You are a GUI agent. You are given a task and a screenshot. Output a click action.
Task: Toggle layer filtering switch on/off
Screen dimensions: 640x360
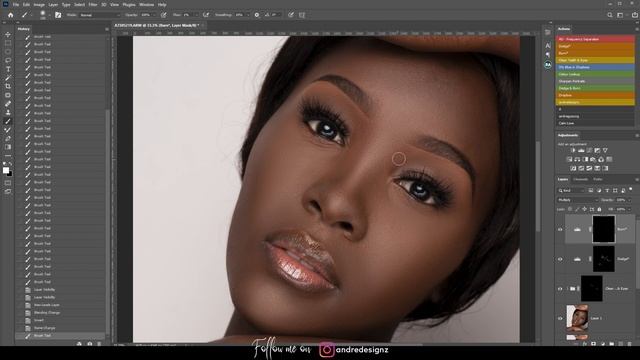pos(631,189)
